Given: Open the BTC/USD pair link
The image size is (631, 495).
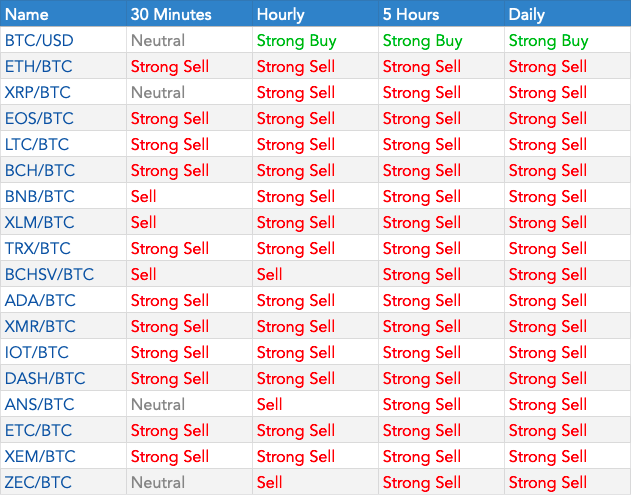Looking at the screenshot, I should point(39,41).
